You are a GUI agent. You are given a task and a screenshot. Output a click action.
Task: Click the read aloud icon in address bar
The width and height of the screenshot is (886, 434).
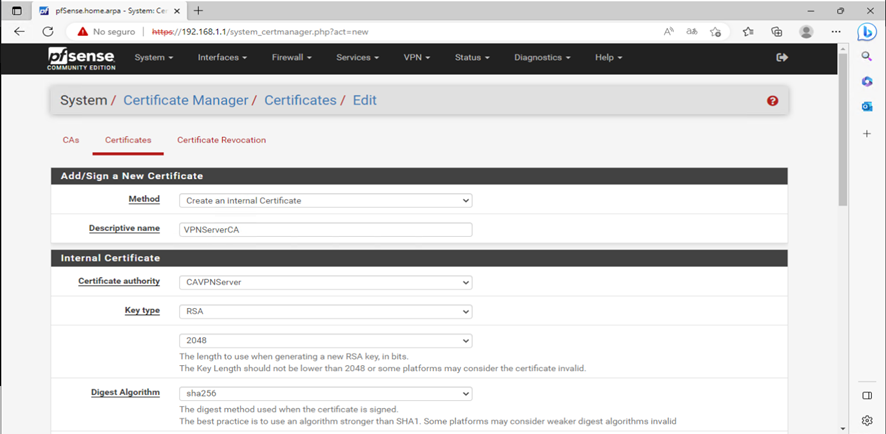(x=668, y=32)
